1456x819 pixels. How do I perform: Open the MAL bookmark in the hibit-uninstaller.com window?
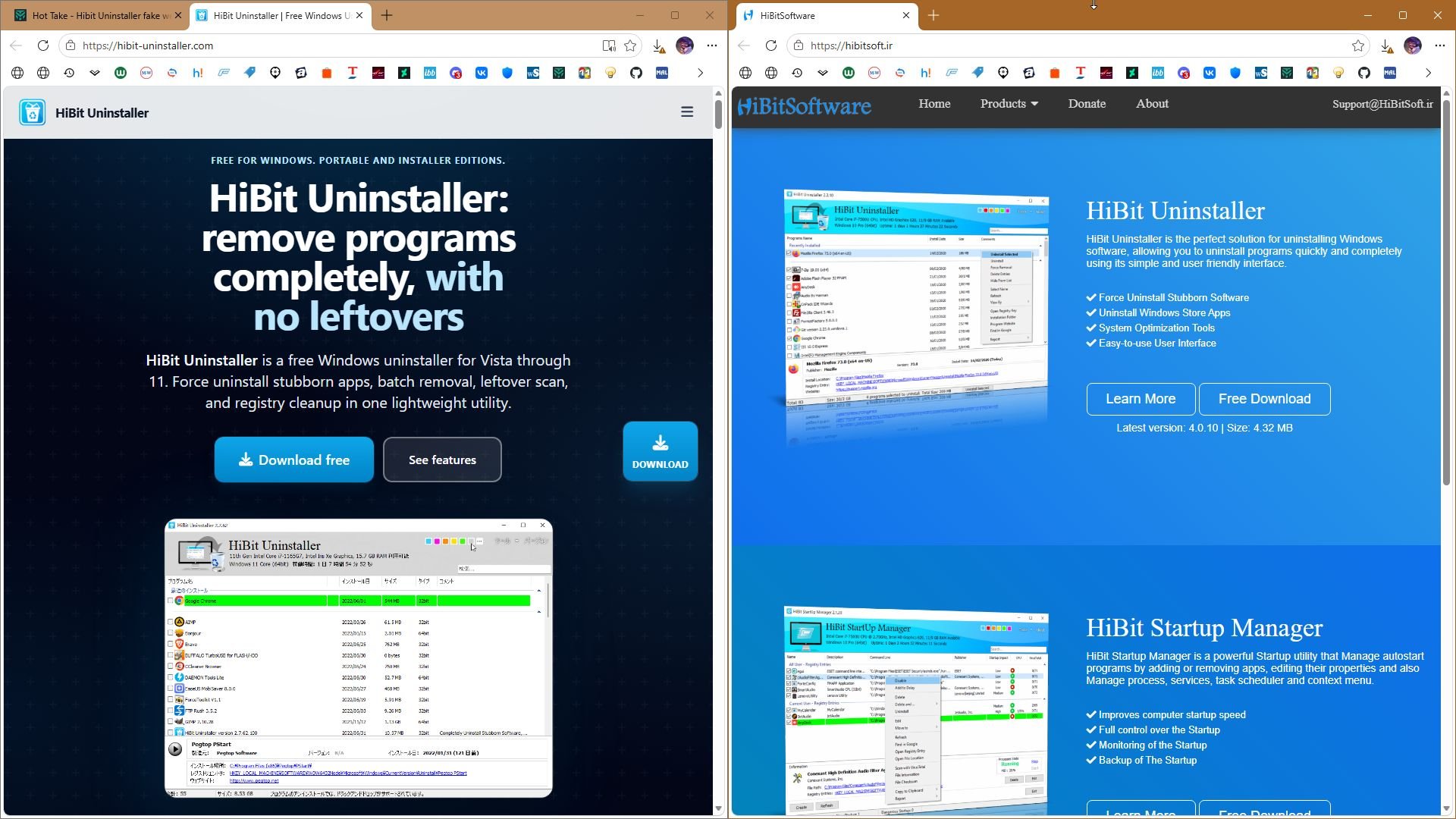[x=662, y=73]
